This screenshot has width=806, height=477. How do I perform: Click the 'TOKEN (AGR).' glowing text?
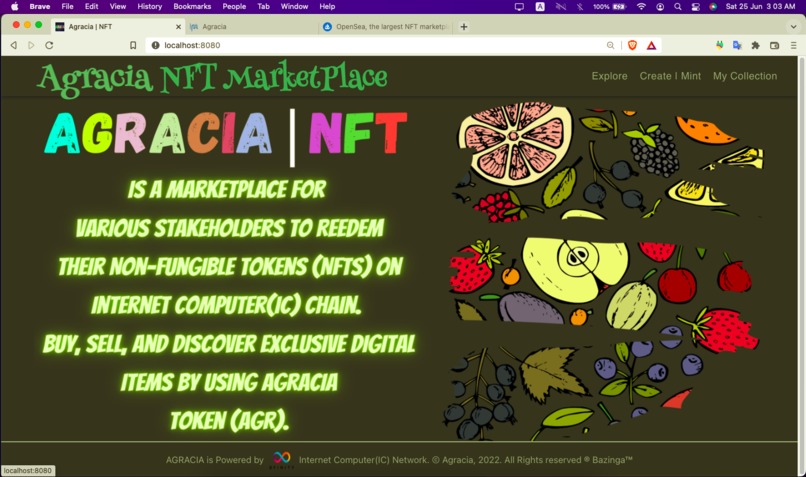point(229,421)
